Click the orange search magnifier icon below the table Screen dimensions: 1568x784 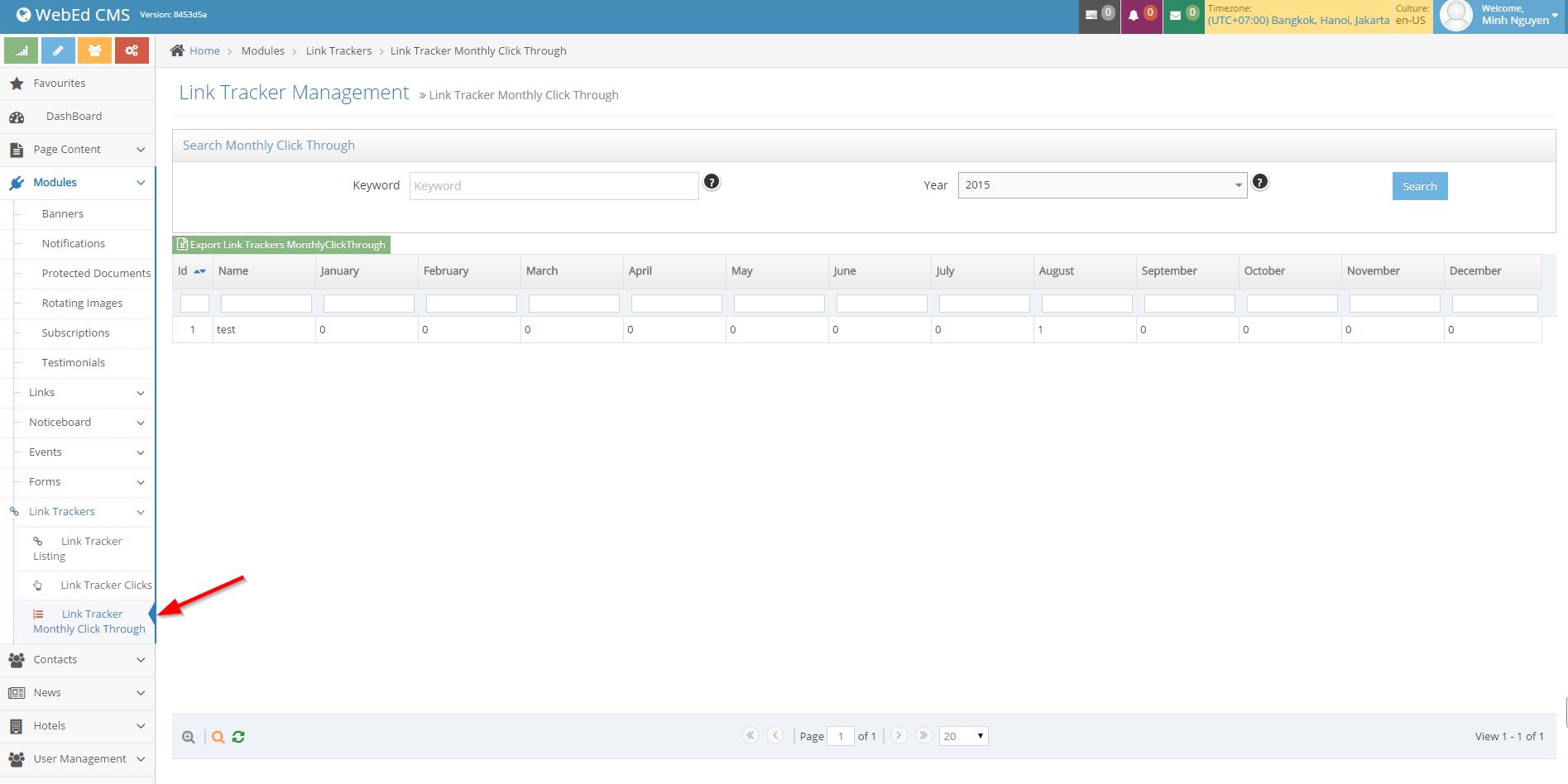(x=218, y=736)
